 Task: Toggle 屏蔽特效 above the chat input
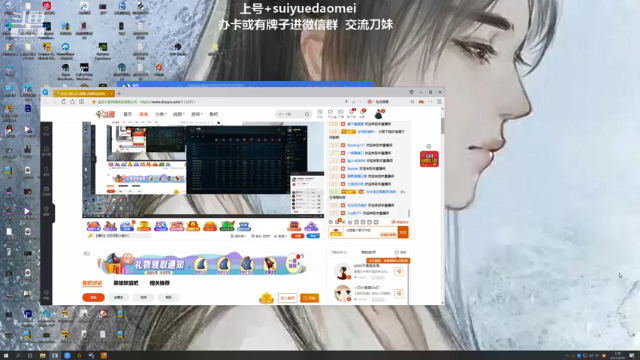pos(400,222)
